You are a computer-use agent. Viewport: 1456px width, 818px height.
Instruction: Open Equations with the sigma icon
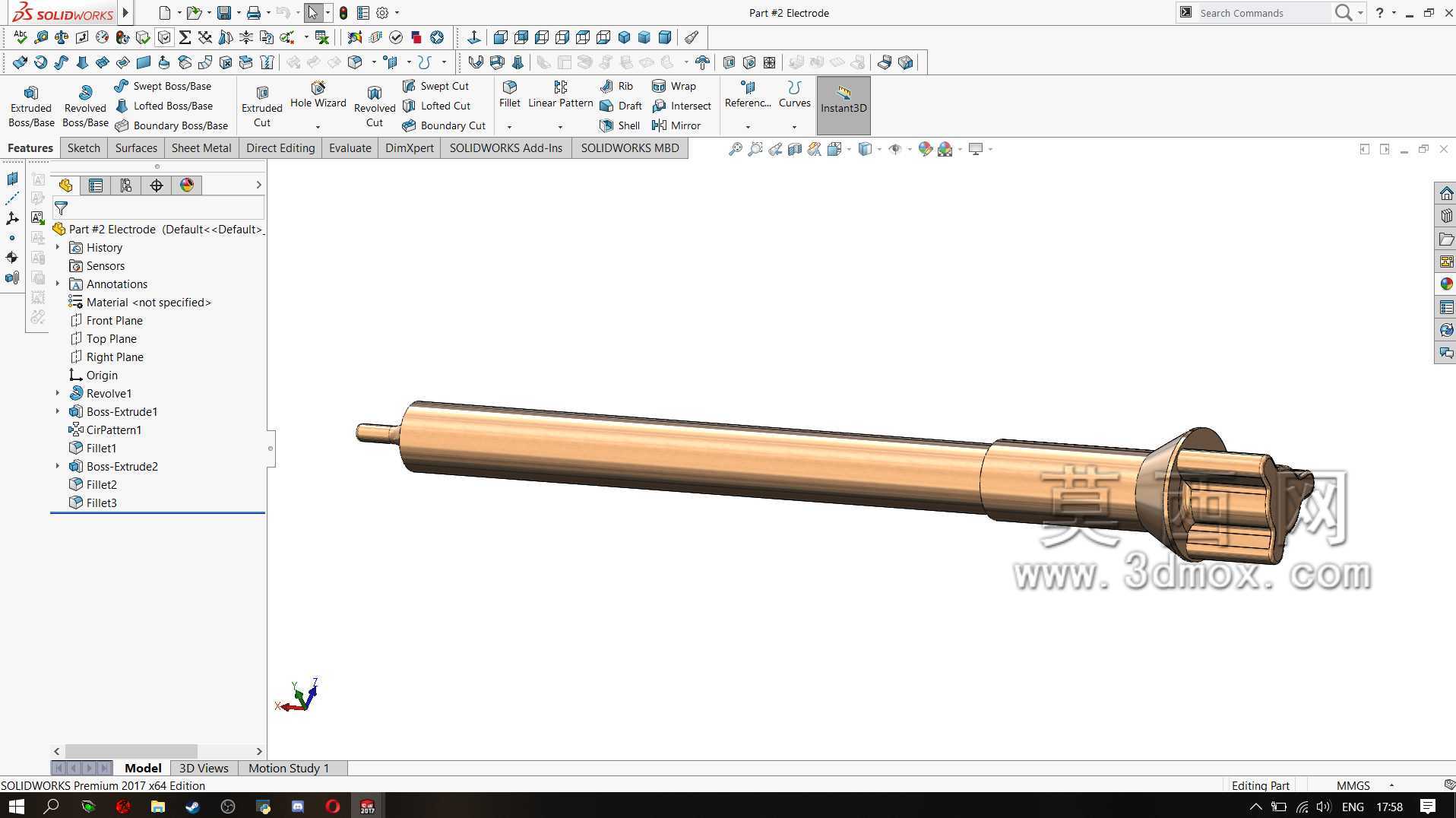185,37
